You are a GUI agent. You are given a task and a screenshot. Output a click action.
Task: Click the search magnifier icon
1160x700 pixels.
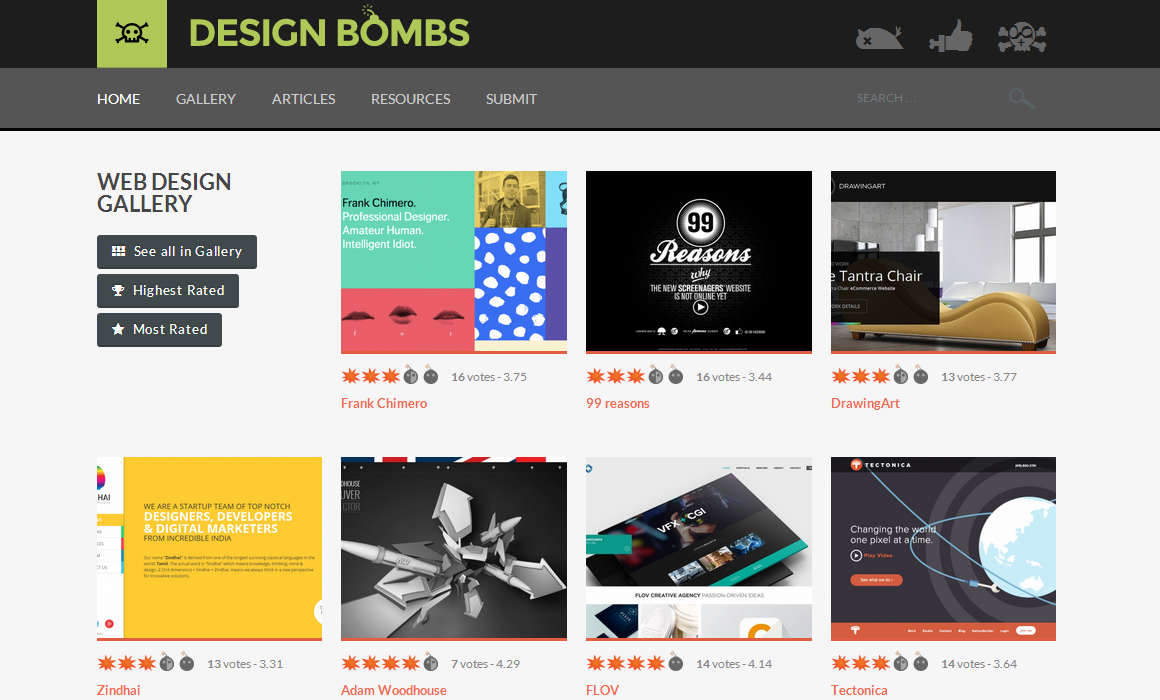pyautogui.click(x=1021, y=98)
